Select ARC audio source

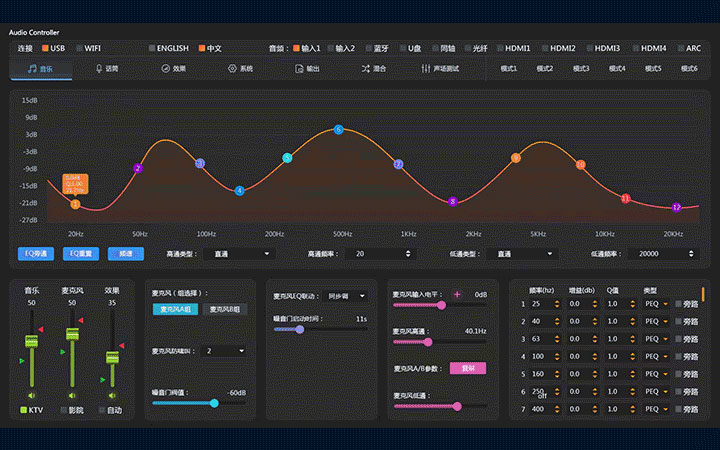click(689, 48)
